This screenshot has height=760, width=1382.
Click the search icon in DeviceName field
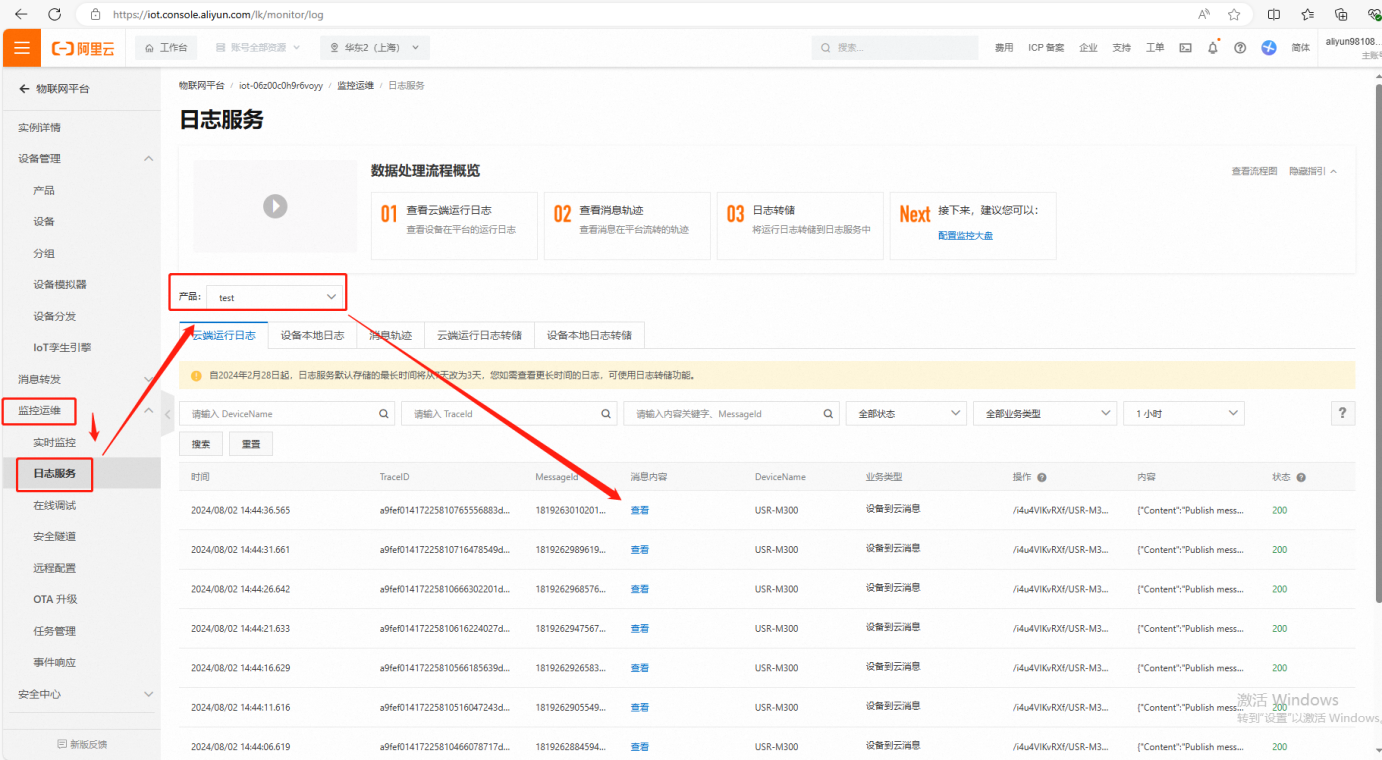[x=384, y=414]
